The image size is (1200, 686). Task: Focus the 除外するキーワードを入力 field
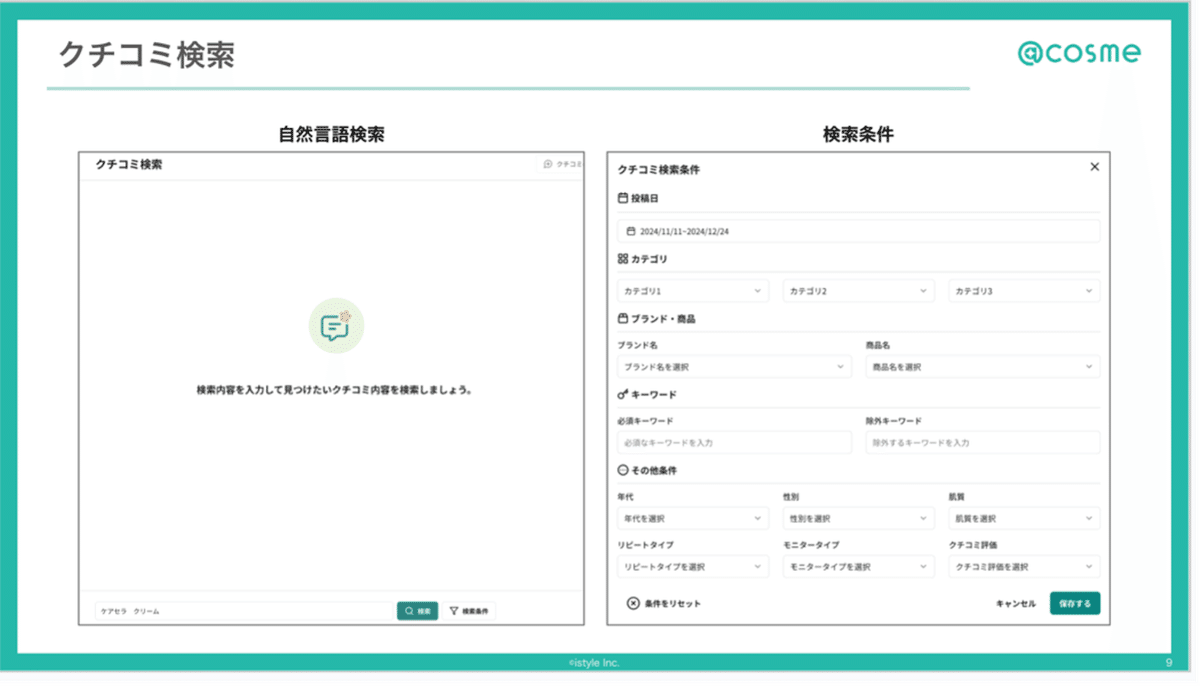983,442
